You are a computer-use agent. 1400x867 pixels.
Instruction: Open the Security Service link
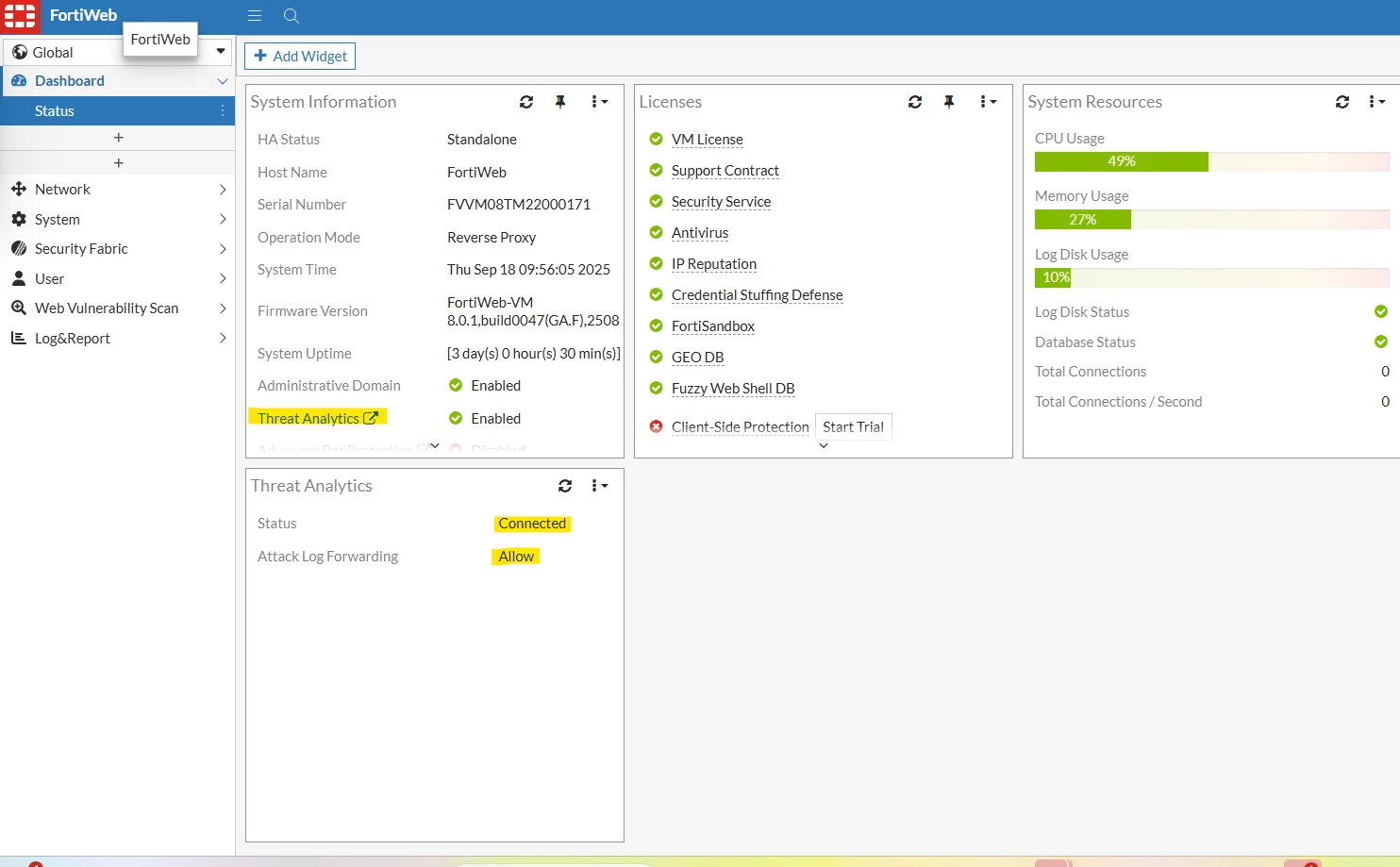722,202
